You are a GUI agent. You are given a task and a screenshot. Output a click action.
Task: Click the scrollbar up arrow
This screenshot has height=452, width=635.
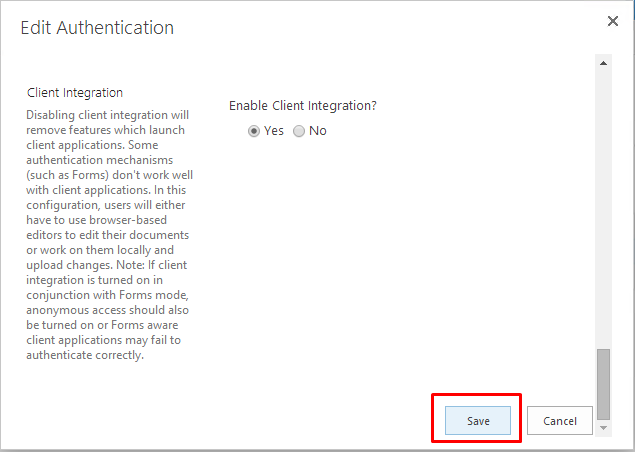tap(603, 63)
